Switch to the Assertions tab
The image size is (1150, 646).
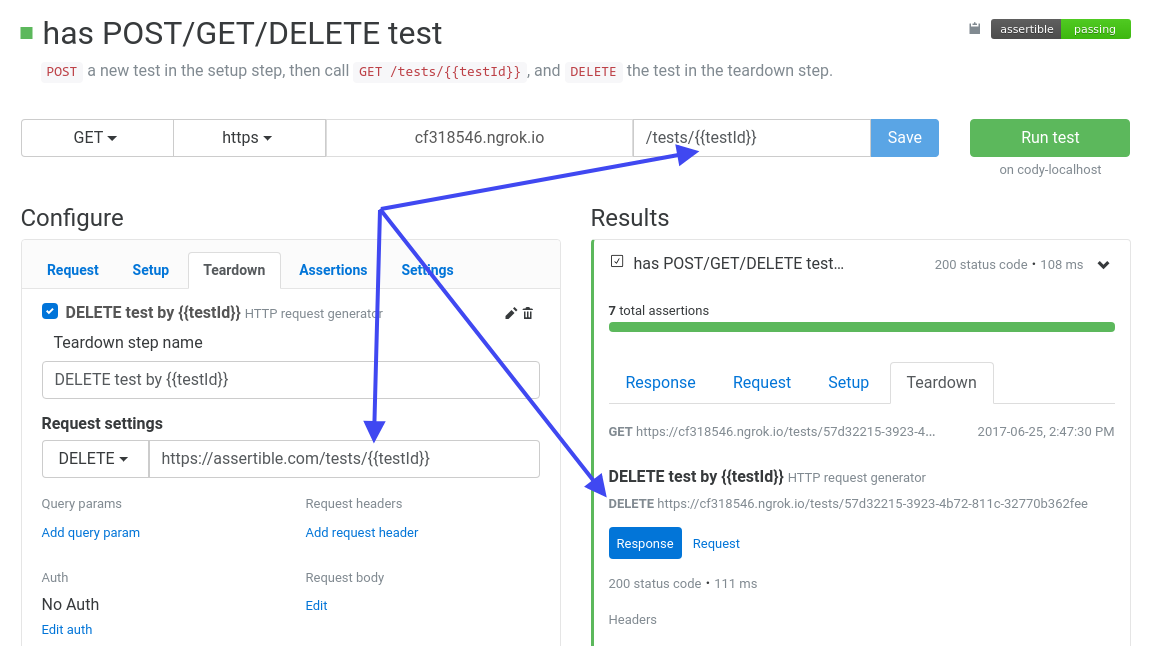333,270
